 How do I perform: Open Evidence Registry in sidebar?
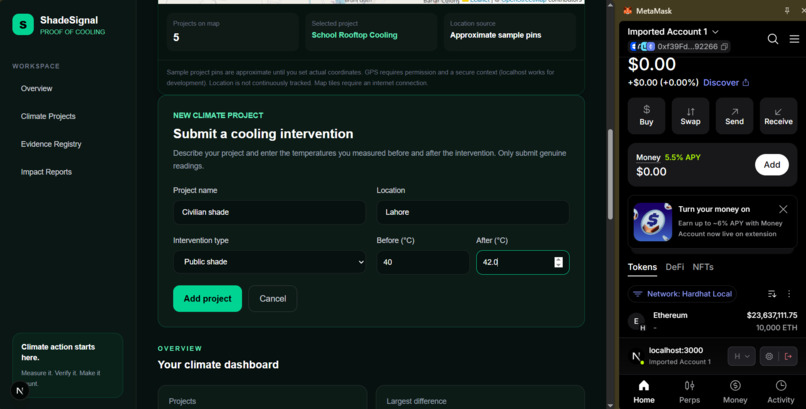point(51,144)
